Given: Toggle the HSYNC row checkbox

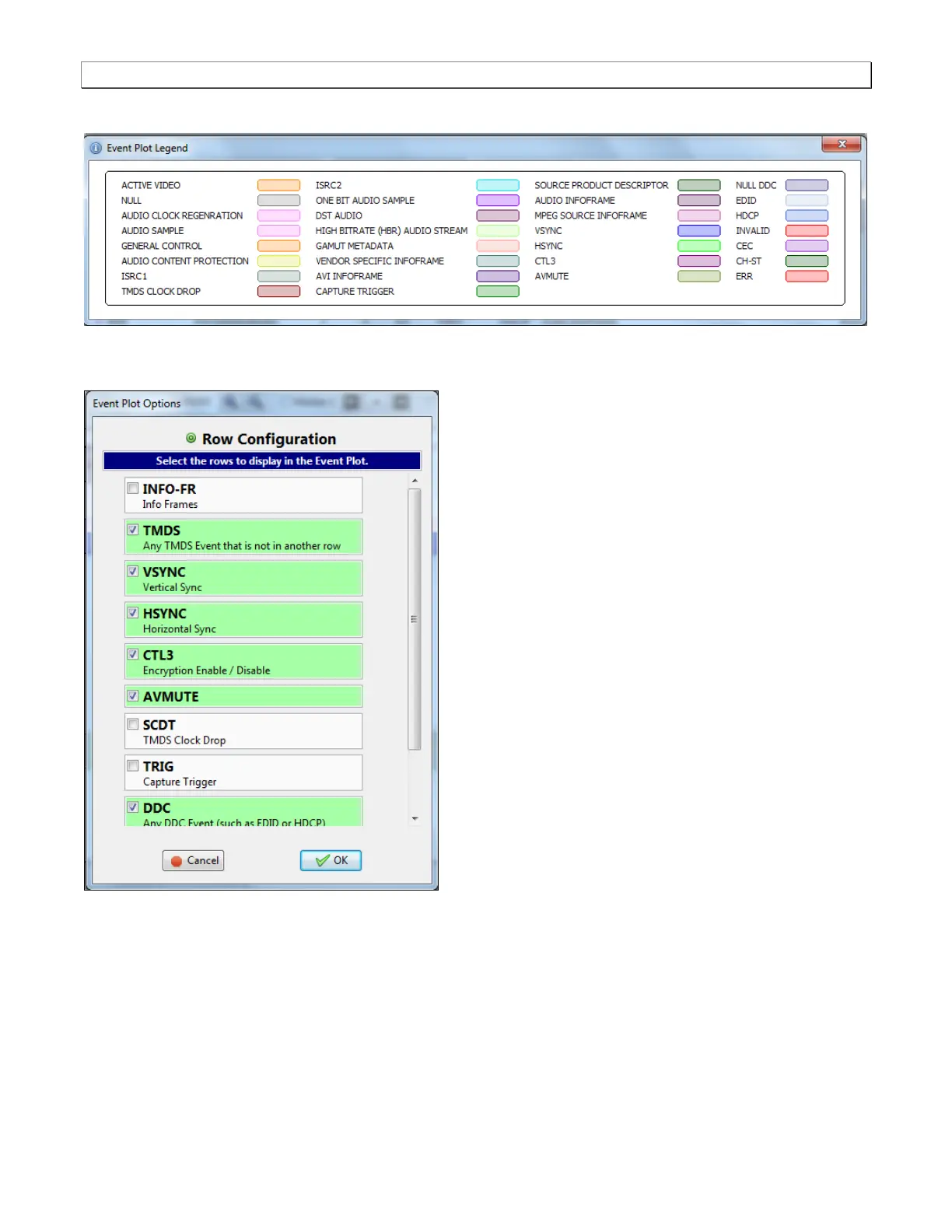Looking at the screenshot, I should click(133, 613).
